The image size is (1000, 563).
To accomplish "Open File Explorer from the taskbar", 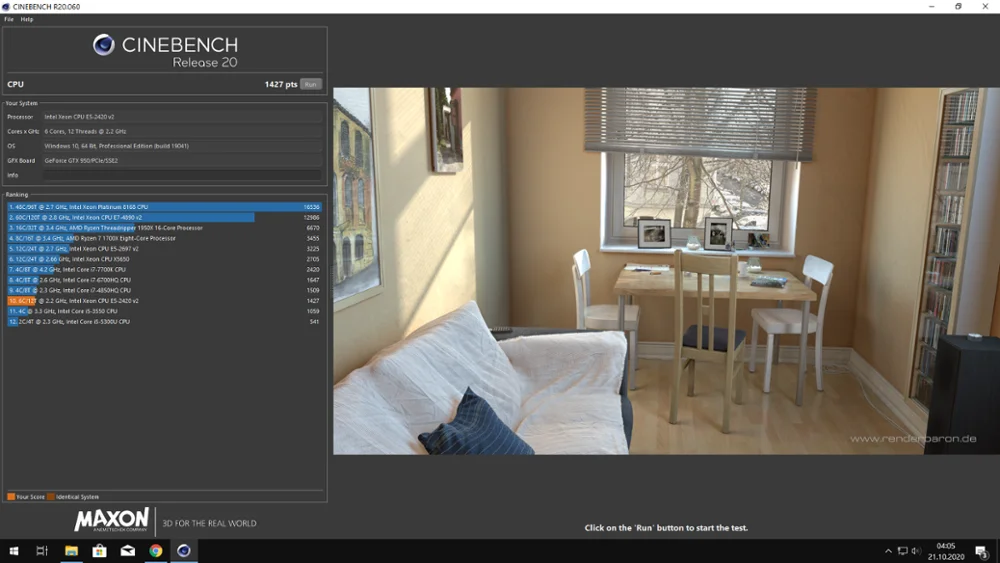I will point(71,551).
